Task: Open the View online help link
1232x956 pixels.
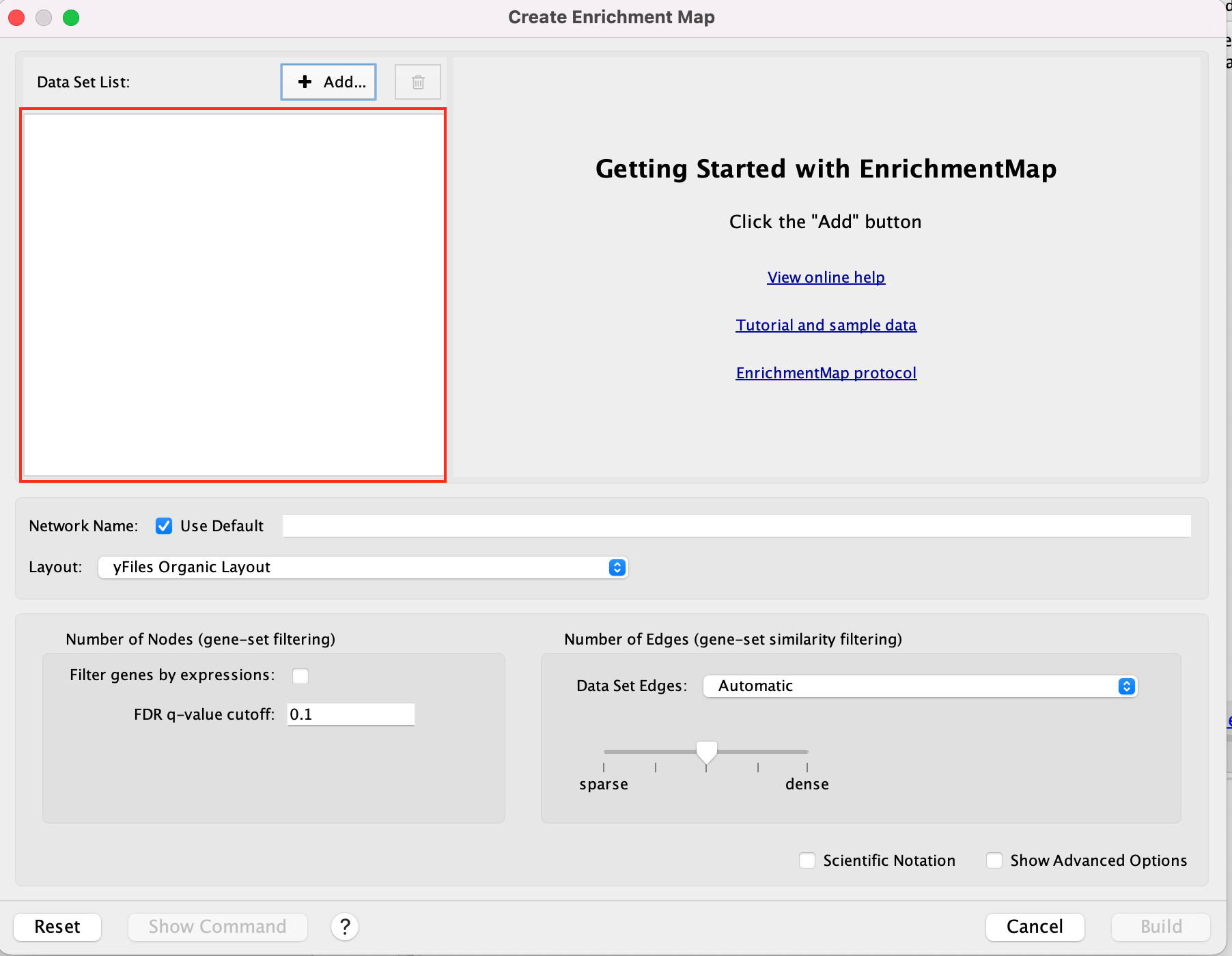Action: 826,277
